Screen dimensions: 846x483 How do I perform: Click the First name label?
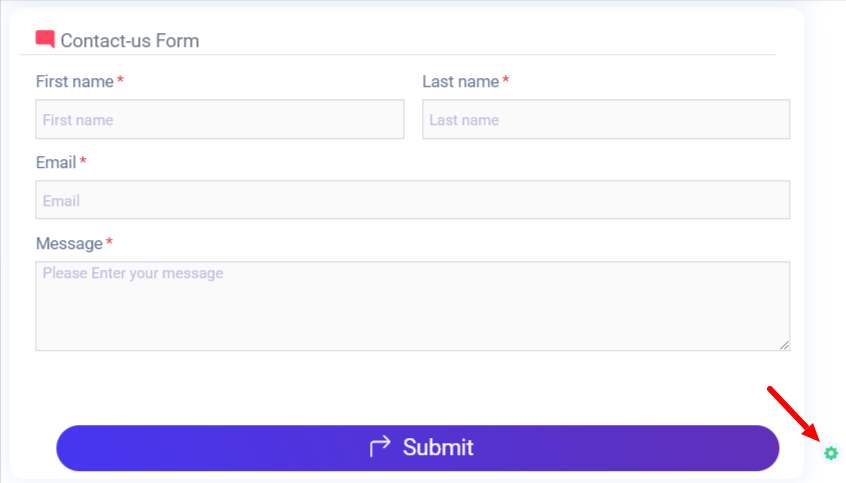[75, 81]
